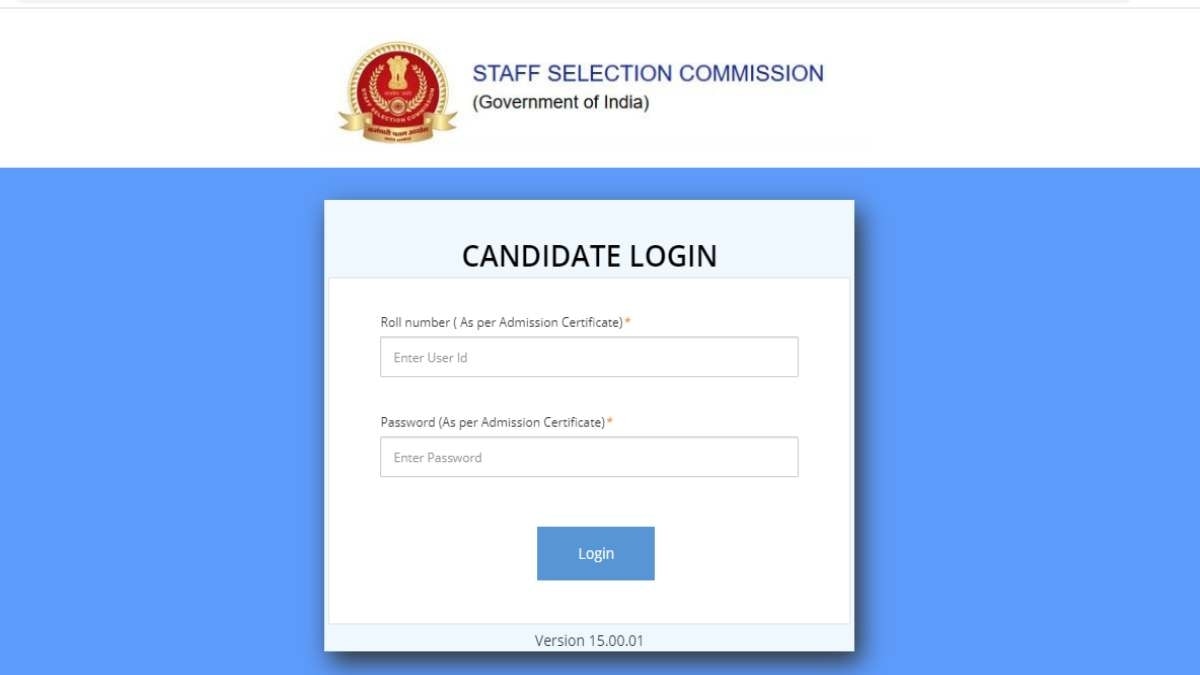Click the golden ribbon banner under the emblem
The image size is (1200, 675).
click(398, 127)
